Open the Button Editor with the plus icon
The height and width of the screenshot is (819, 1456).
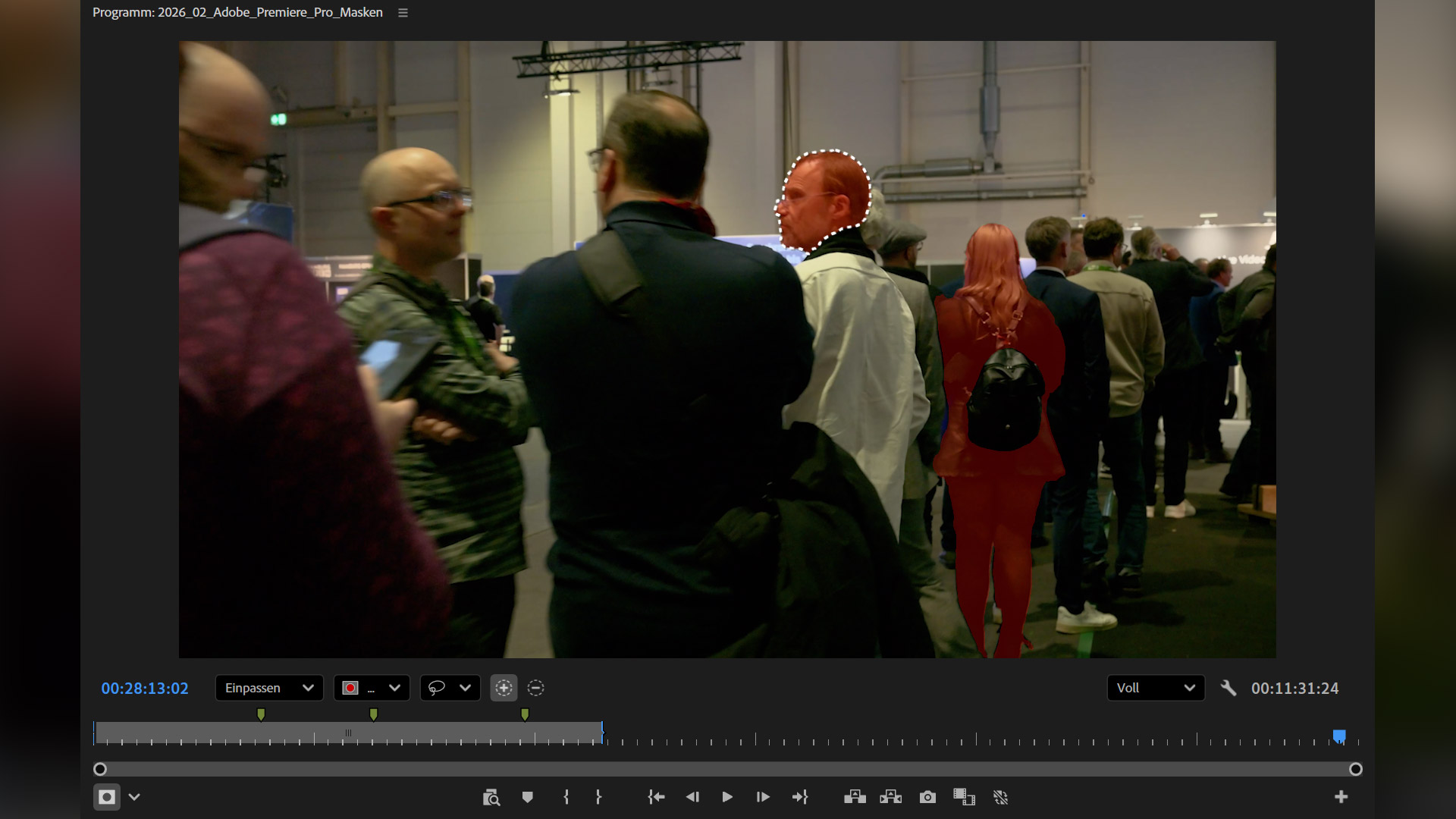point(1342,797)
